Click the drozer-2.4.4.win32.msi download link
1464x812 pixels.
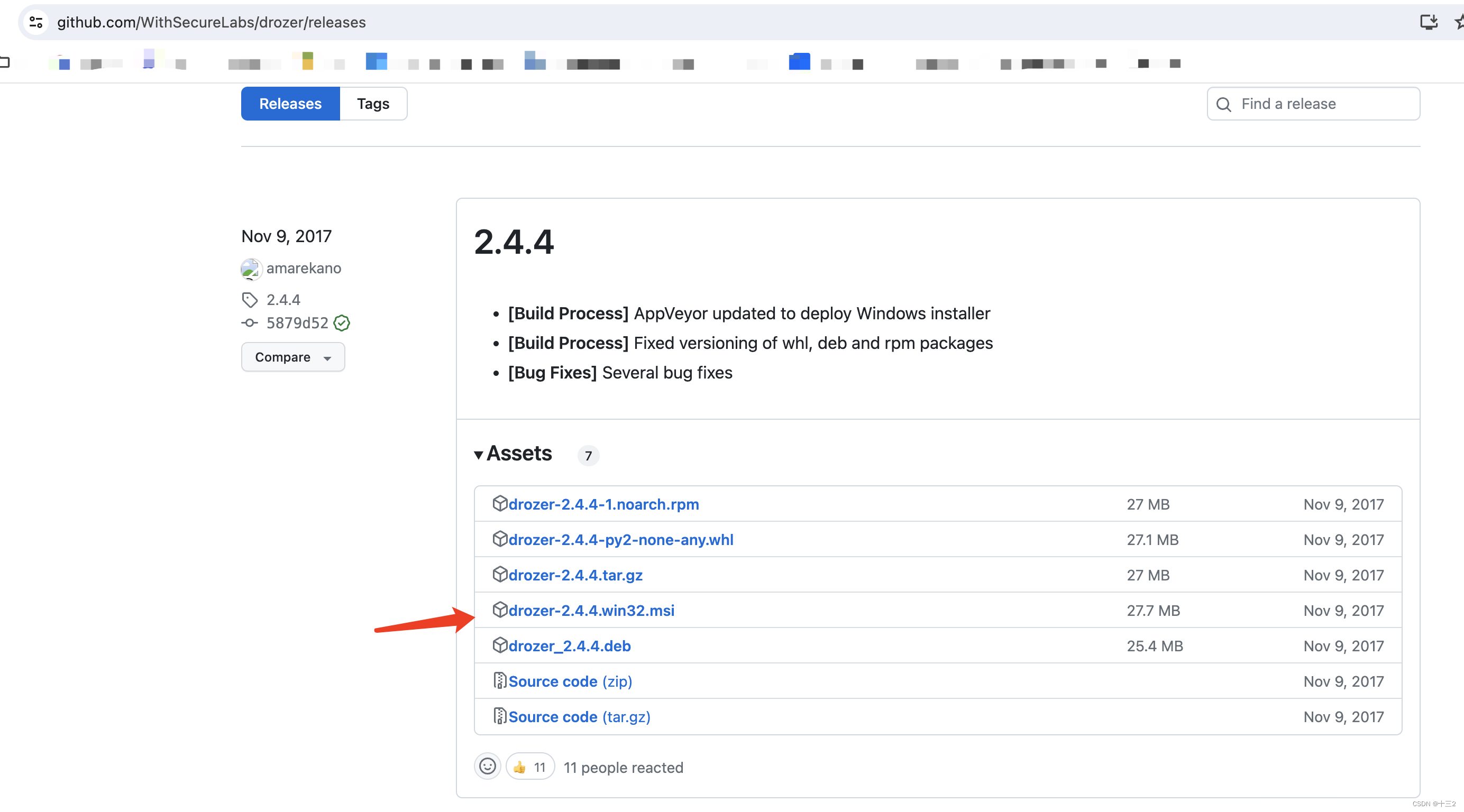pyautogui.click(x=590, y=610)
